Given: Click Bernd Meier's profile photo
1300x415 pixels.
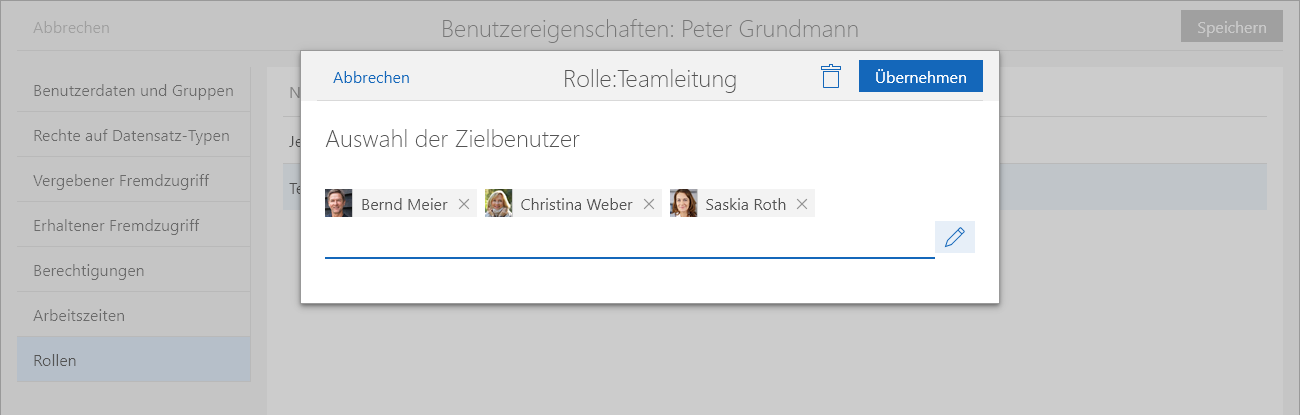Looking at the screenshot, I should coord(339,204).
